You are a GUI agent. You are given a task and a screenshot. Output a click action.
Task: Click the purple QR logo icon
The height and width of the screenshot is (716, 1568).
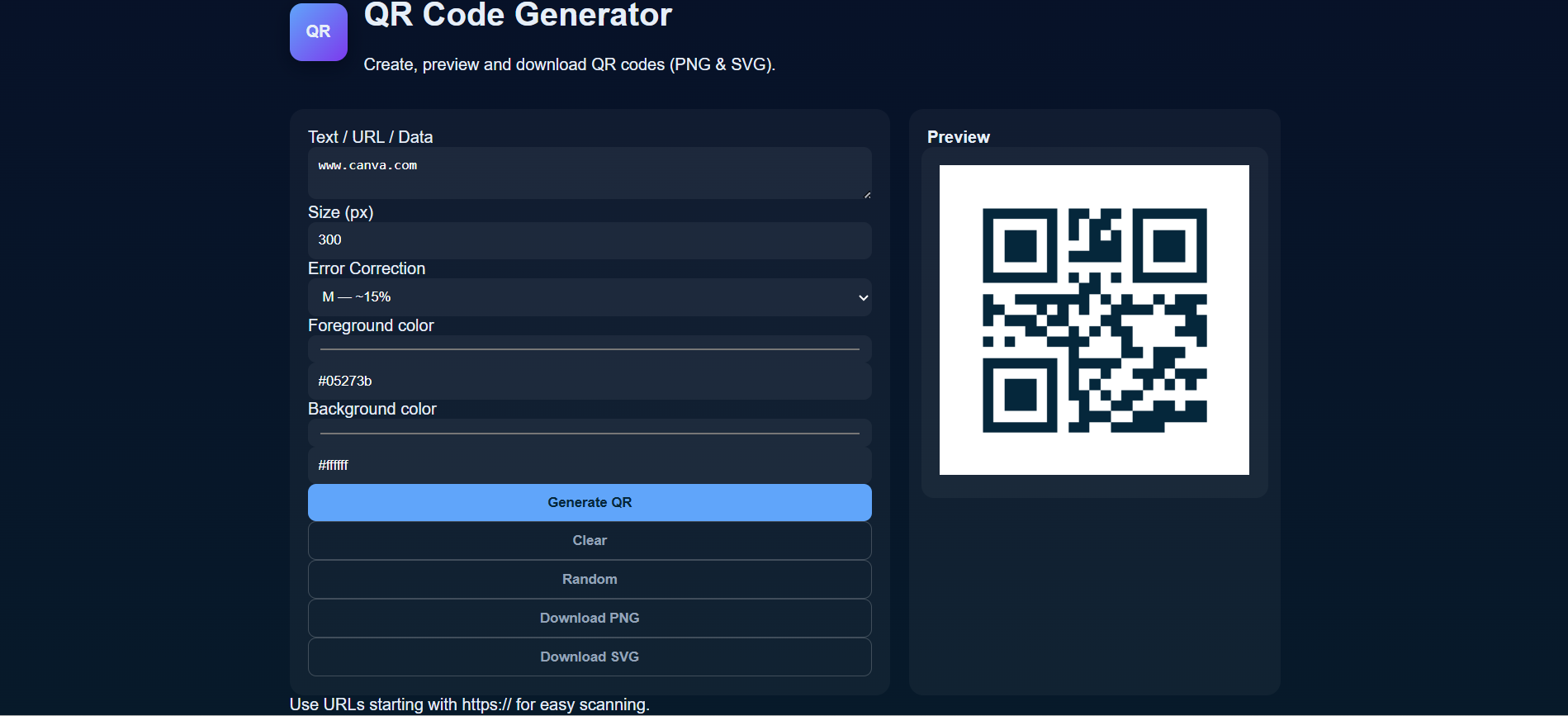318,31
